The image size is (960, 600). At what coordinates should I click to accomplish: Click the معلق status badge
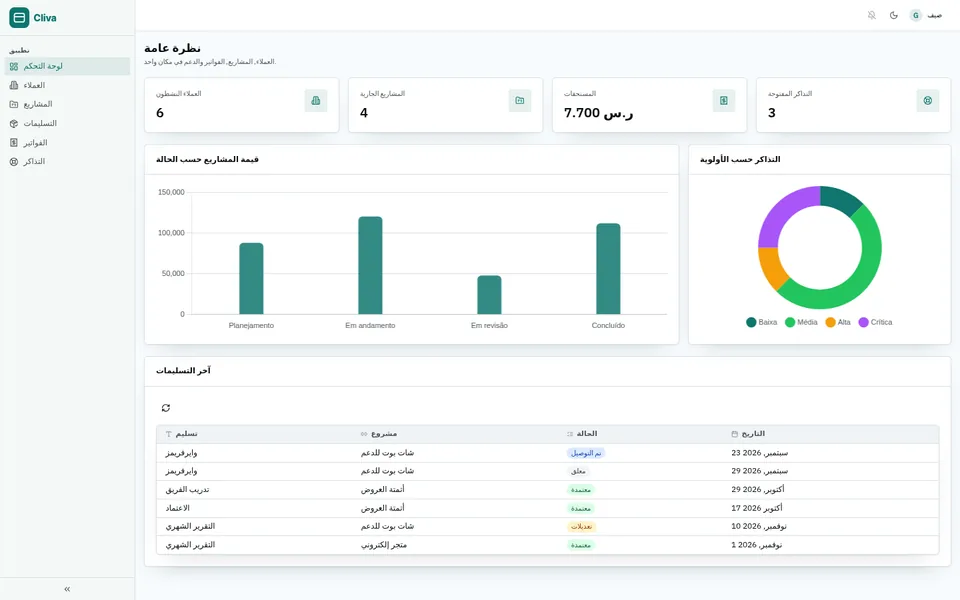coord(579,471)
